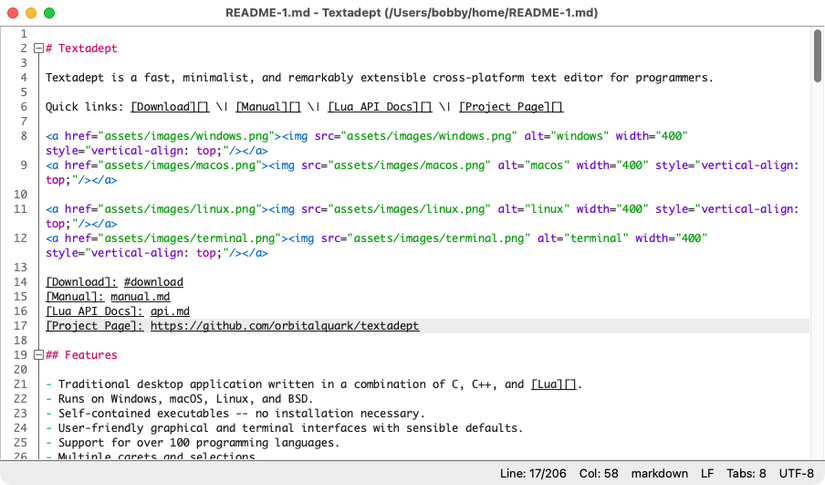825x485 pixels.
Task: Click the github.com/orbitalquark/textadept URL
Action: tap(285, 326)
